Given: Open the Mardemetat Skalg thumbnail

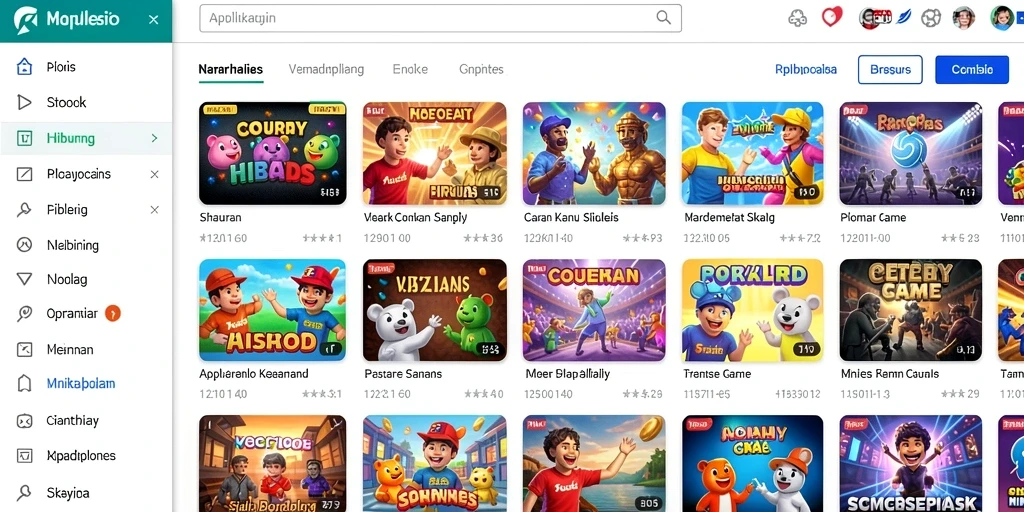Looking at the screenshot, I should (x=752, y=153).
